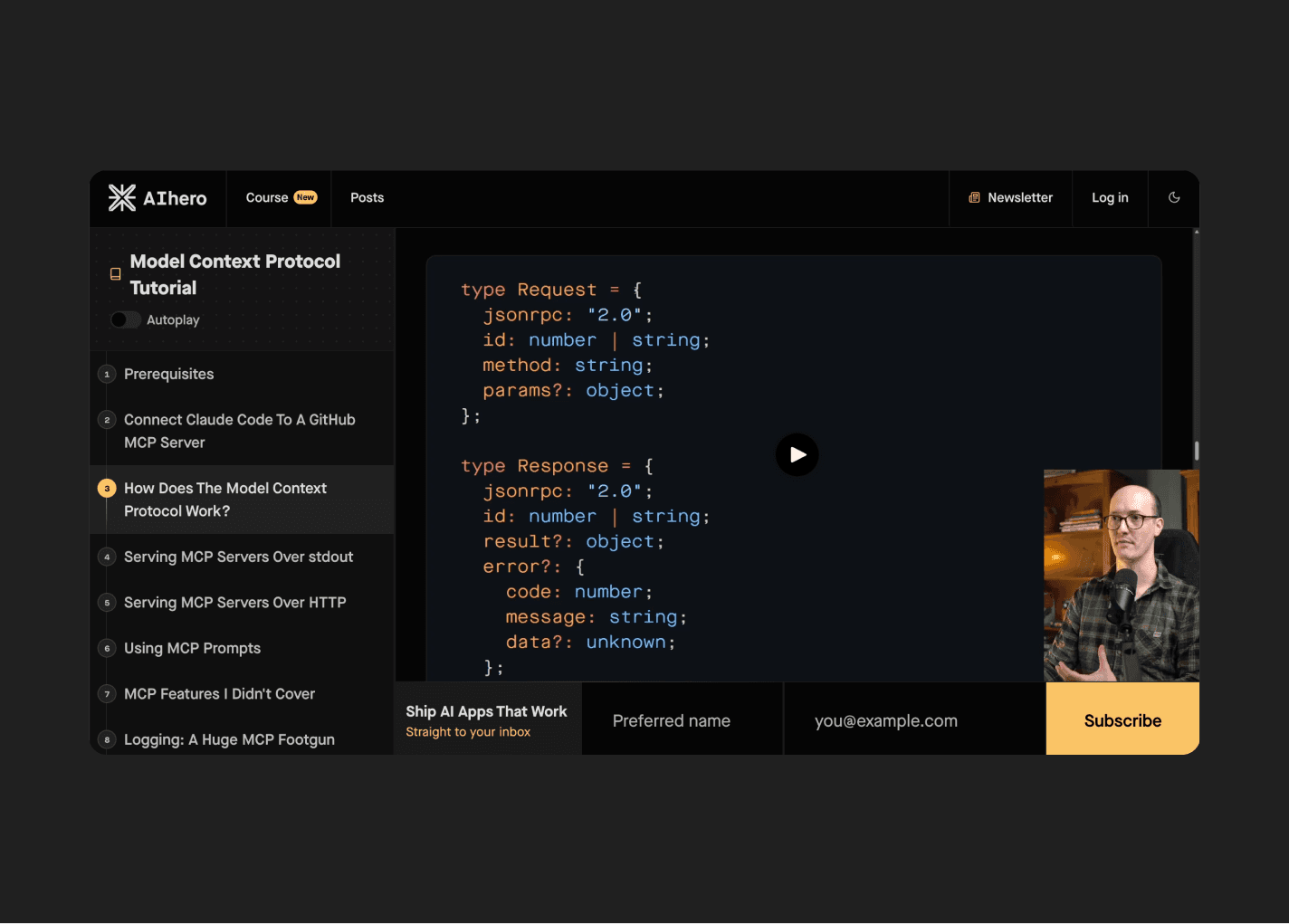Click the highlighted lesson 3 badge
The height and width of the screenshot is (924, 1289).
tap(107, 489)
